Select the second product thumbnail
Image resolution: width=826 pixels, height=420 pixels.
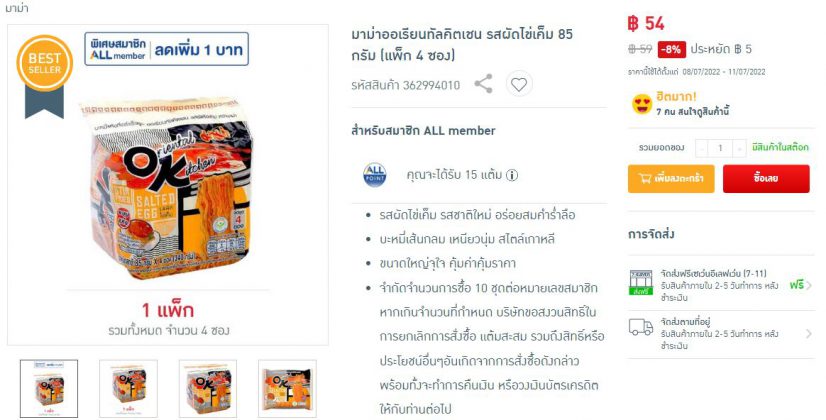(x=128, y=388)
